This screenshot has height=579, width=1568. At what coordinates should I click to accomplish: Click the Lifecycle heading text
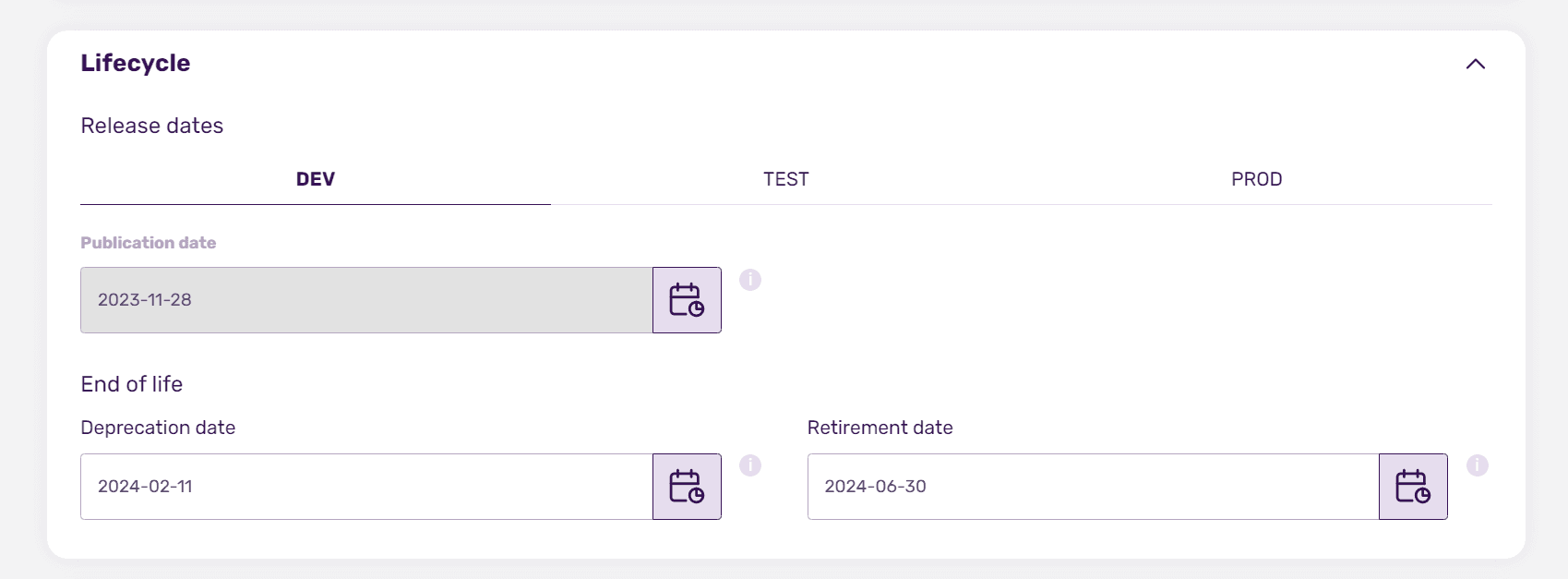[136, 63]
